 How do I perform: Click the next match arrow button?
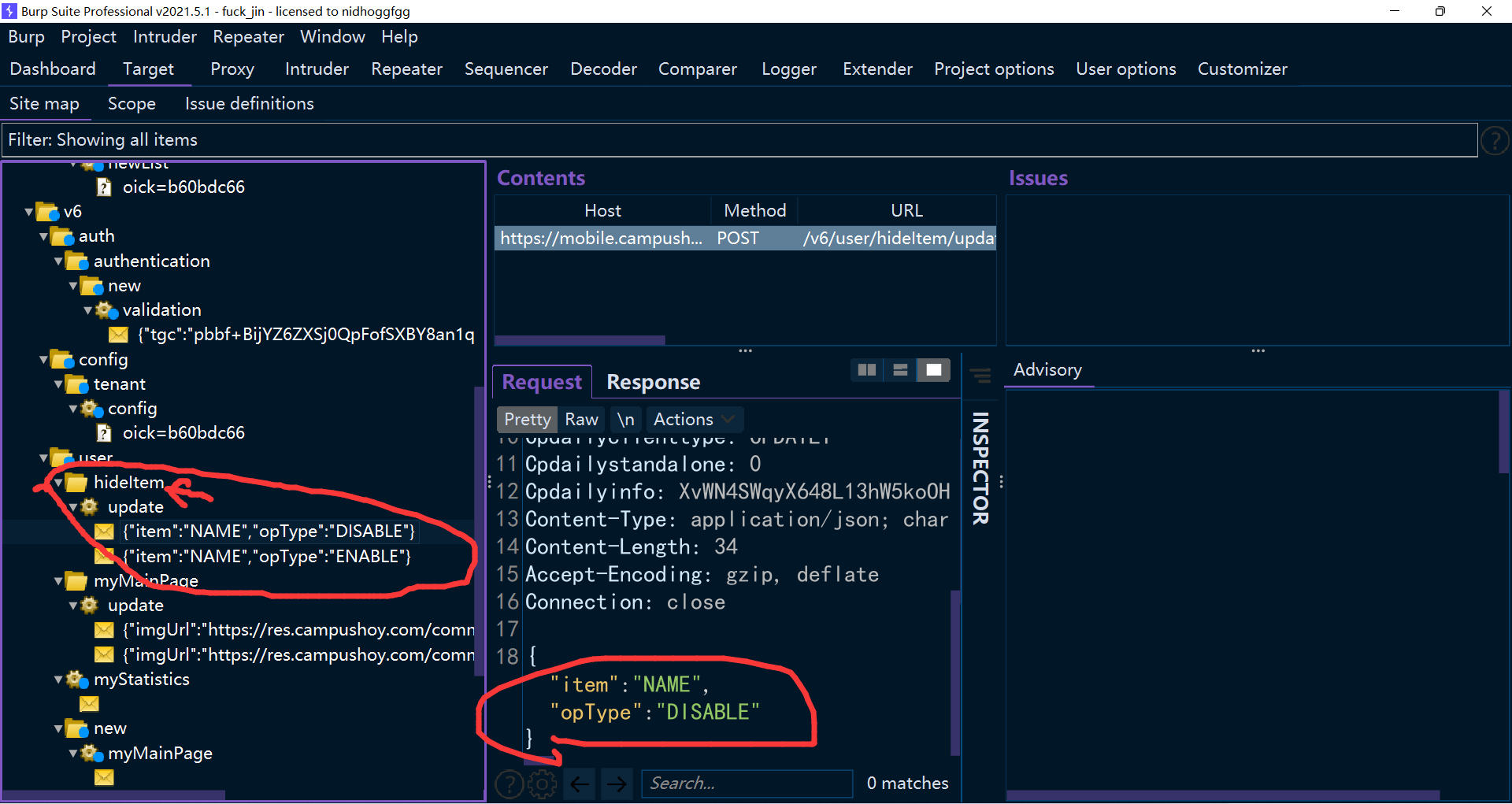pos(617,784)
